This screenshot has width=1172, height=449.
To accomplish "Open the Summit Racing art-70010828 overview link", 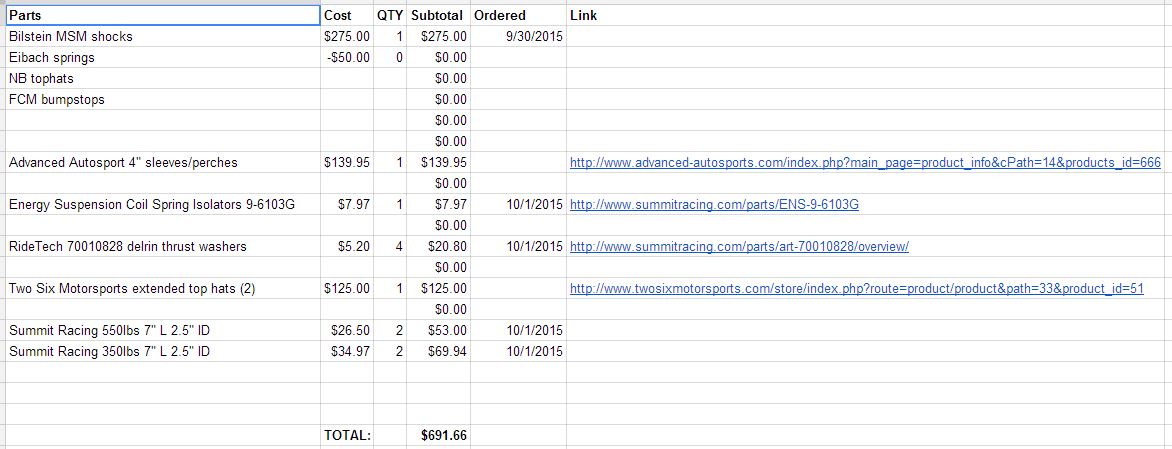I will pos(738,246).
